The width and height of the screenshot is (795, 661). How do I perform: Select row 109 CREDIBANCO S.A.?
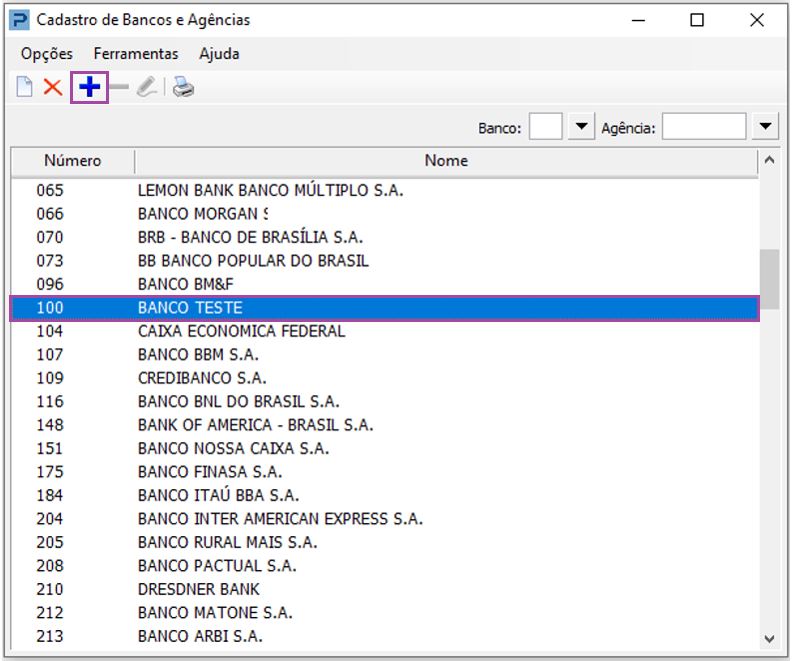pyautogui.click(x=385, y=378)
